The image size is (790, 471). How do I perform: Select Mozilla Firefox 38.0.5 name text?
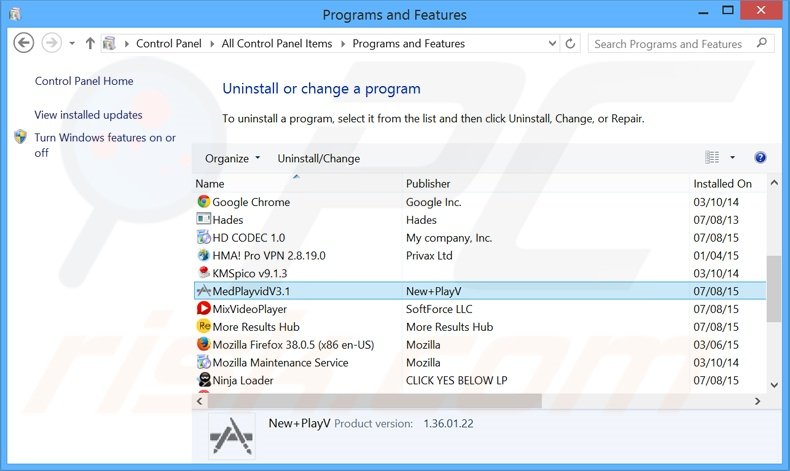pos(293,345)
